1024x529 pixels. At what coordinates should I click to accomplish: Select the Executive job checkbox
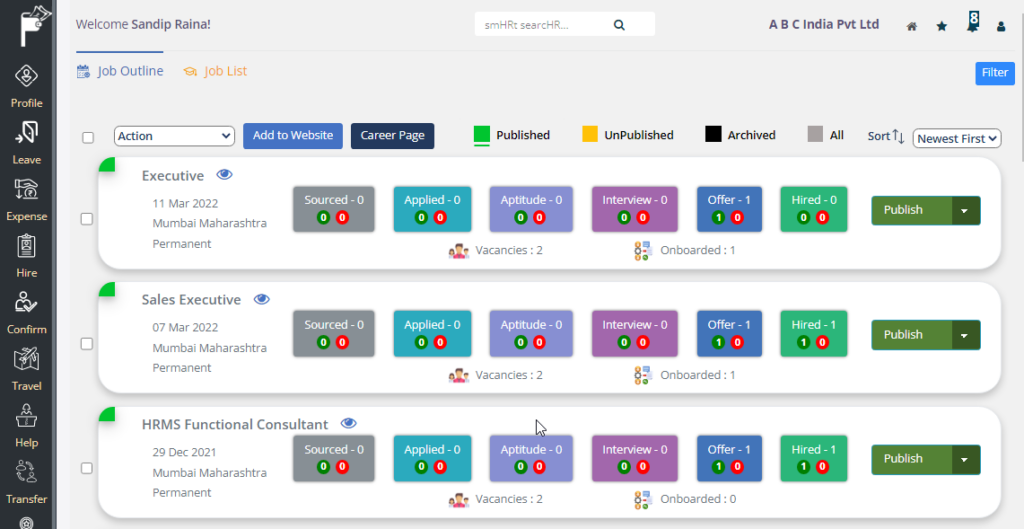86,219
